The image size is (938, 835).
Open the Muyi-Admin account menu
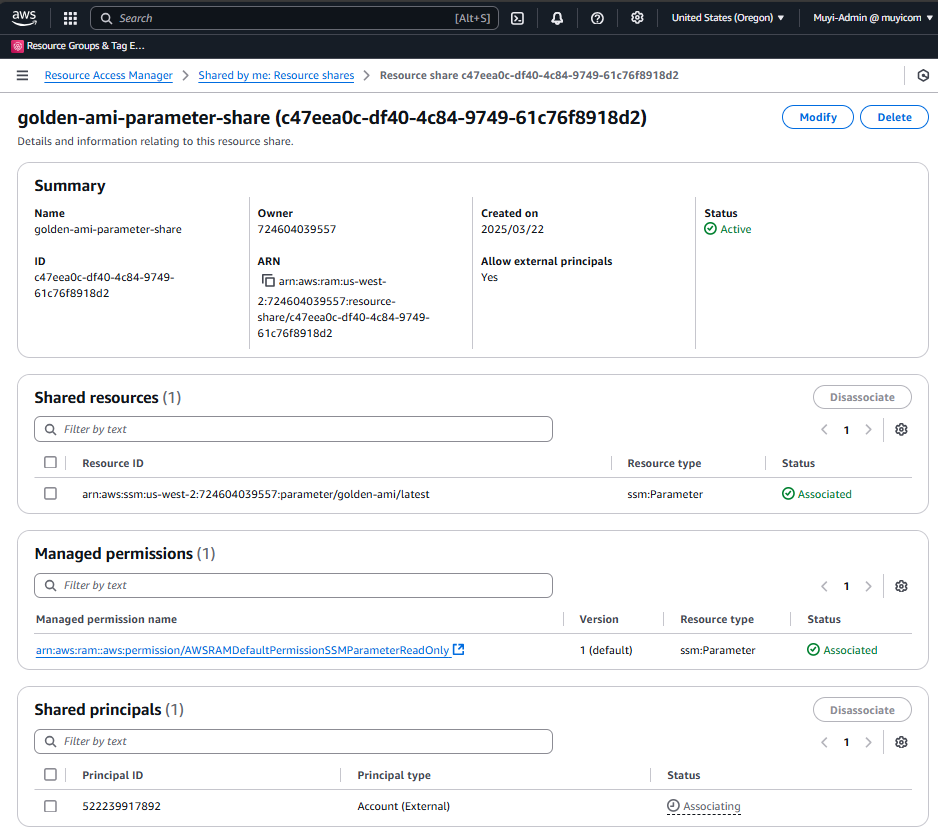coord(872,18)
